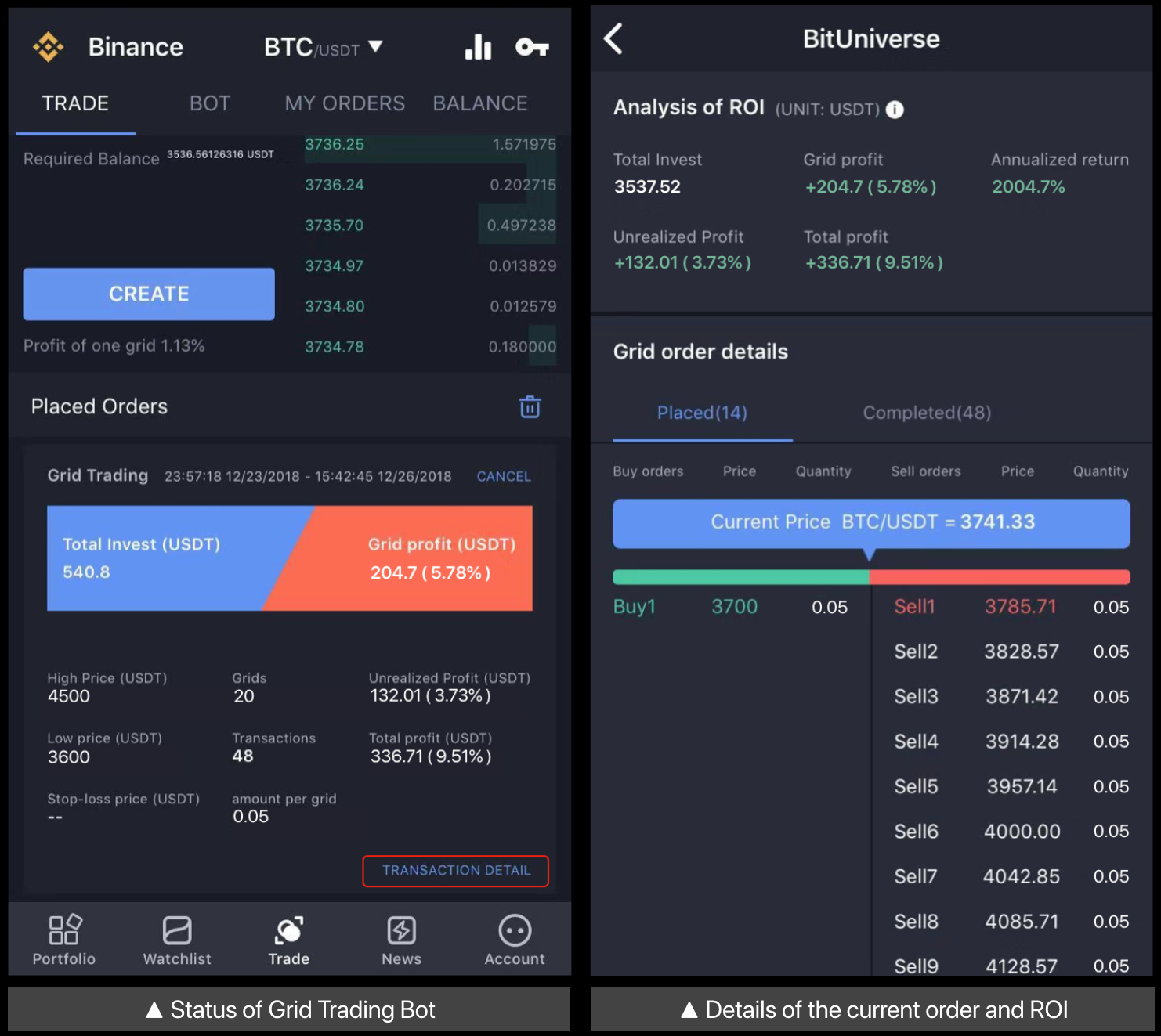This screenshot has width=1161, height=1036.
Task: Open the MY ORDERS tab
Action: click(x=345, y=103)
